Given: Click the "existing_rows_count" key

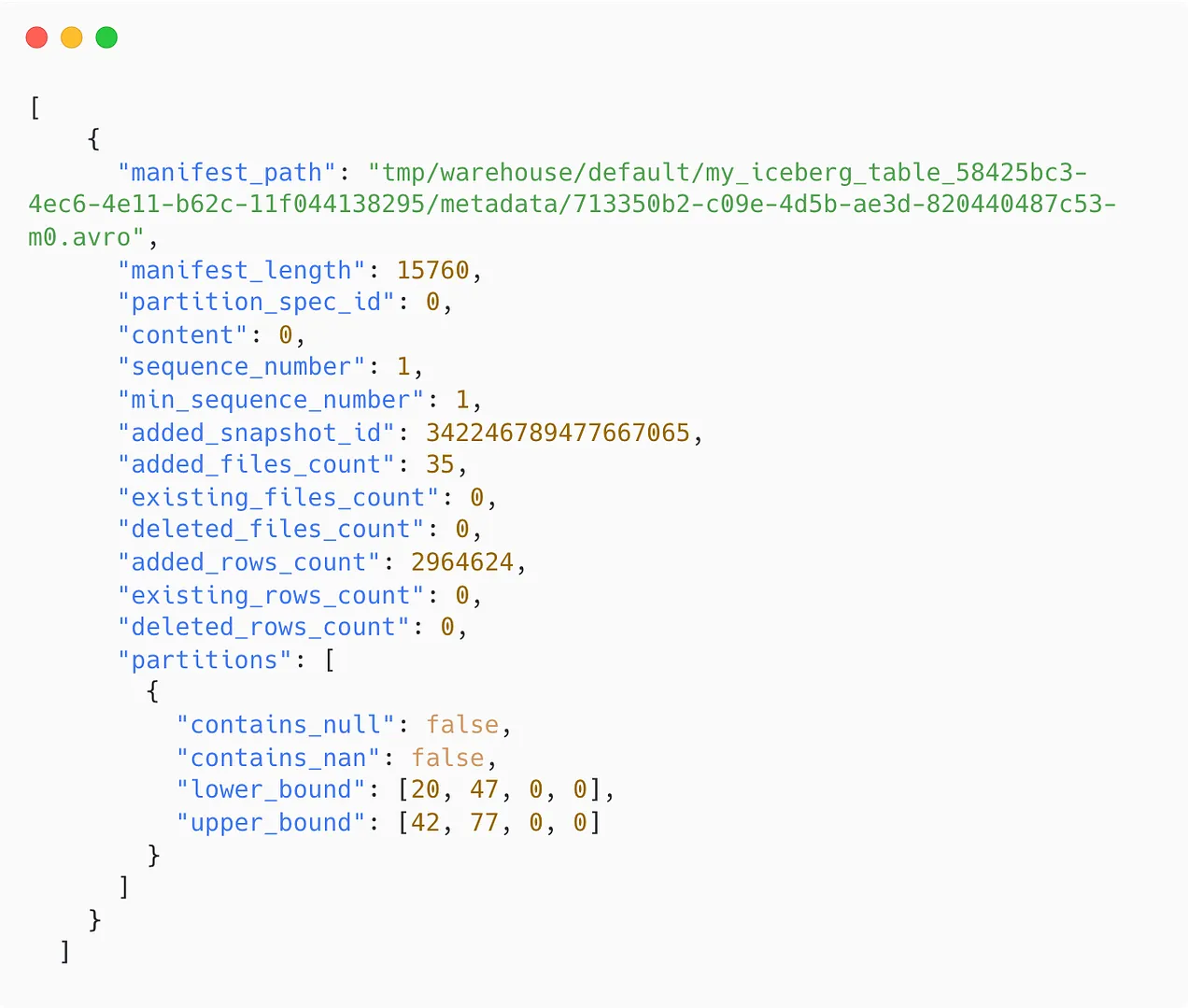Looking at the screenshot, I should [271, 595].
